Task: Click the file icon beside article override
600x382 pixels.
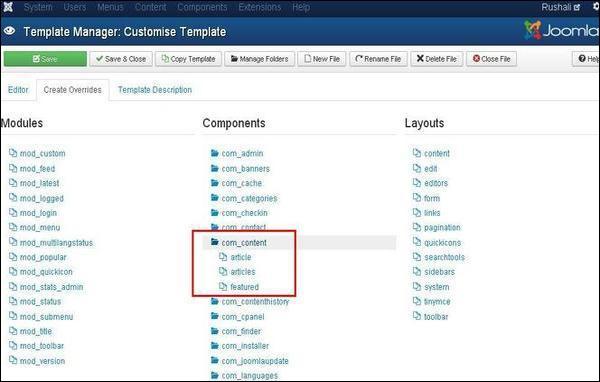Action: click(223, 257)
